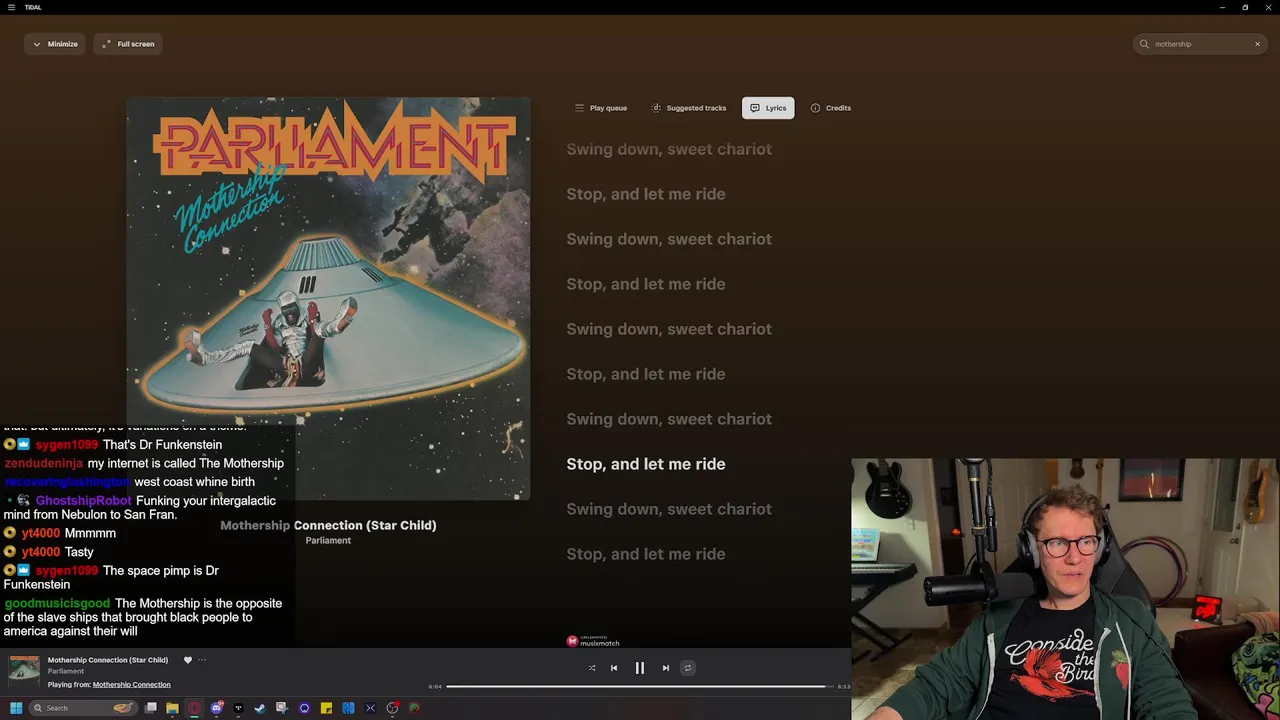Click the Musixmatch lyrics credit logo
Screen dimensions: 1280x720
click(593, 641)
